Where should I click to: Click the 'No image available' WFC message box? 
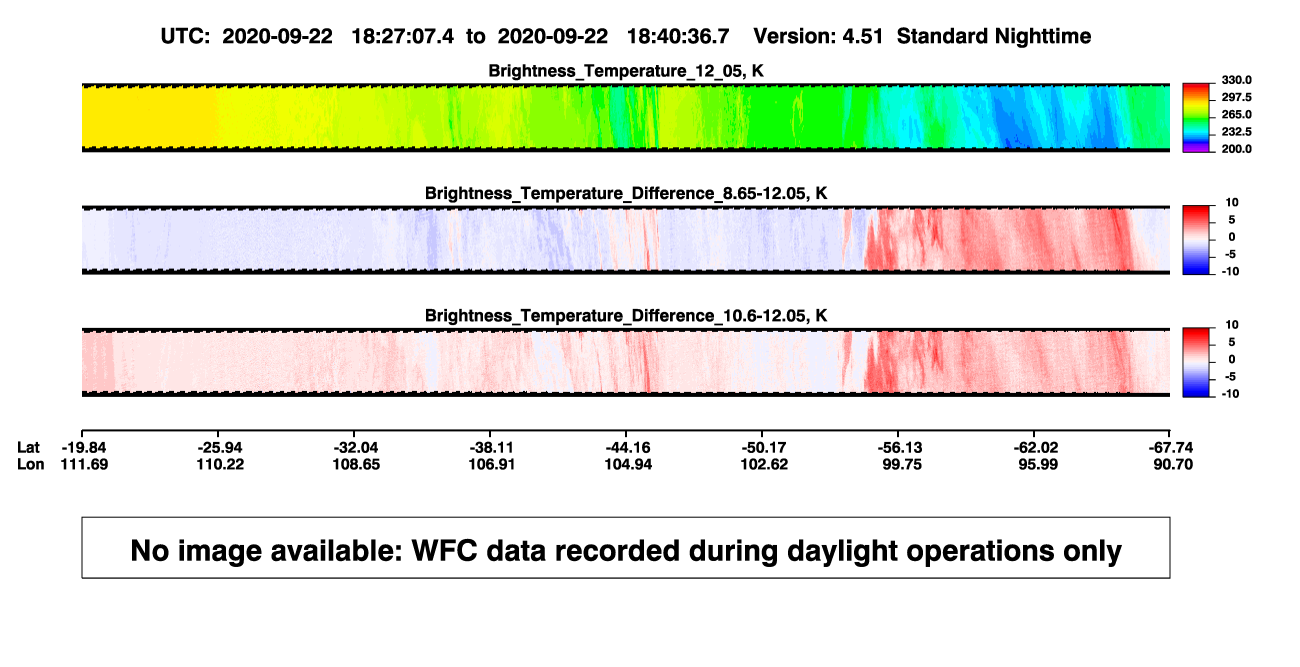pos(626,547)
